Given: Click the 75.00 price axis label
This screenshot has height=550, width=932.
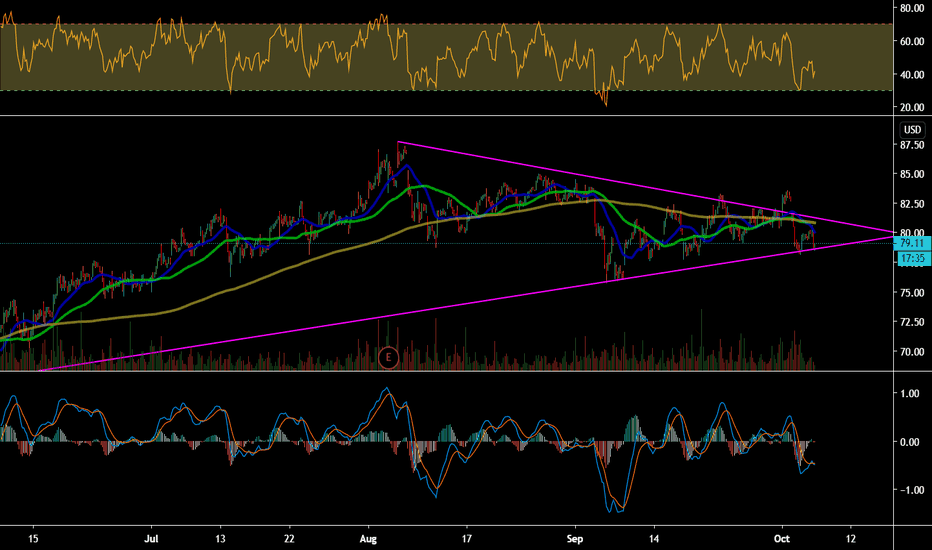Looking at the screenshot, I should (912, 293).
